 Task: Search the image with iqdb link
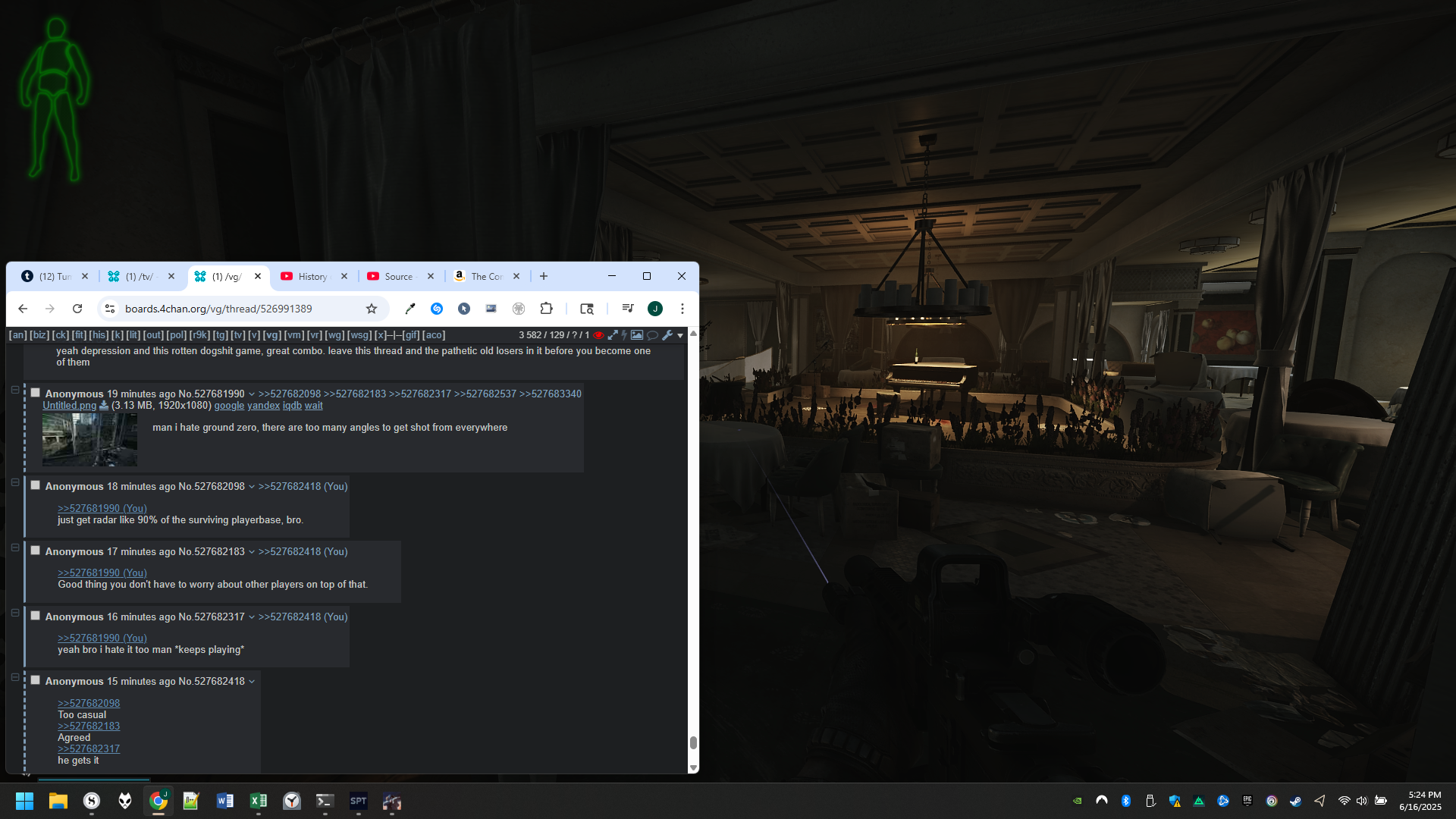pos(292,406)
